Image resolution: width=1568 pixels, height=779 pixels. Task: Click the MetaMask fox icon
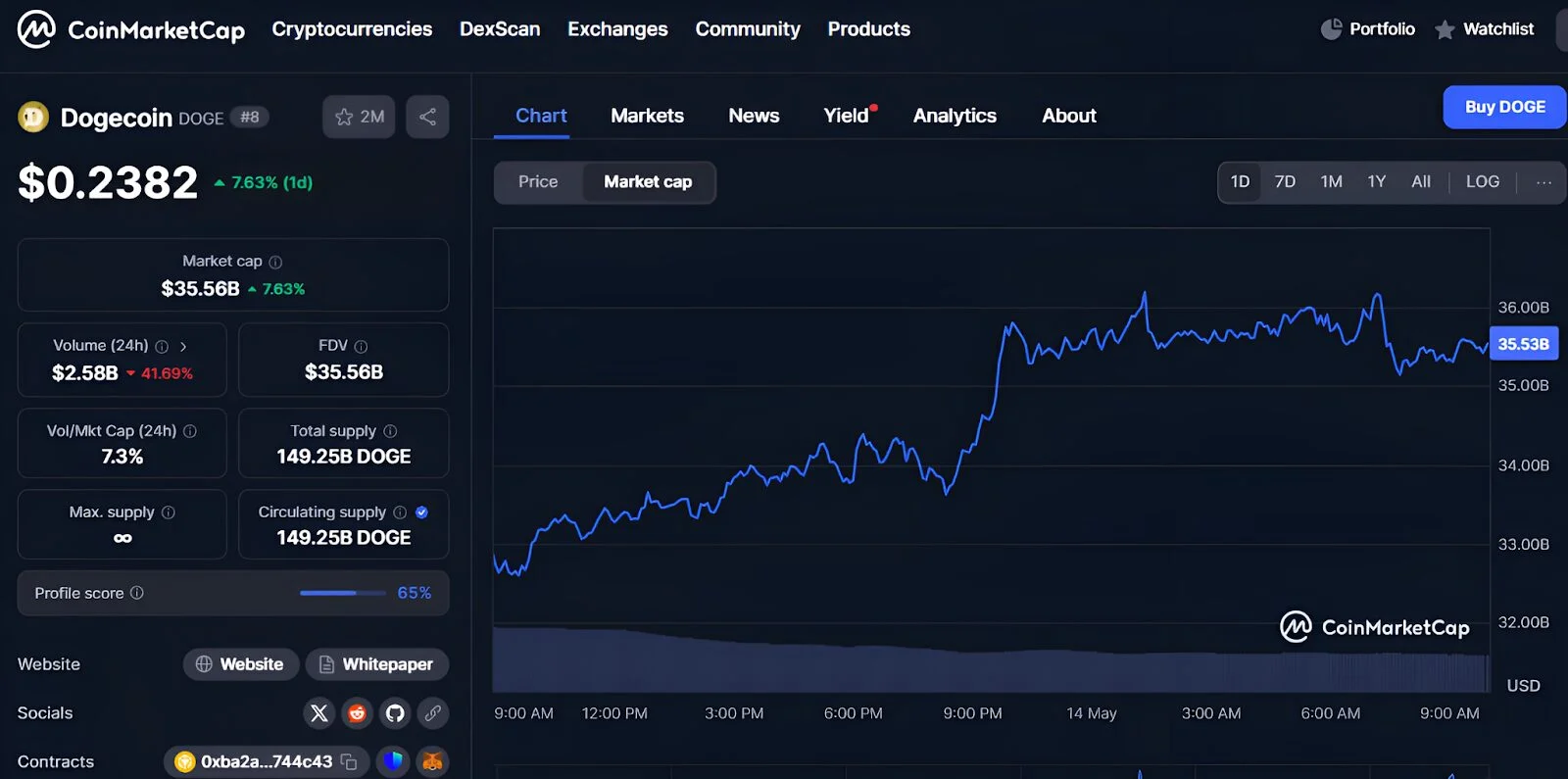(x=432, y=761)
